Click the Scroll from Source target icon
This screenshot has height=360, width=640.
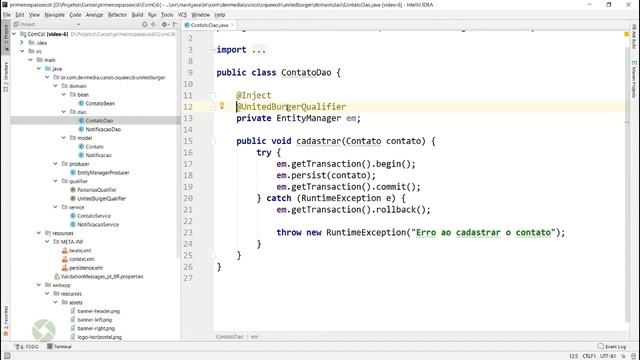click(144, 24)
